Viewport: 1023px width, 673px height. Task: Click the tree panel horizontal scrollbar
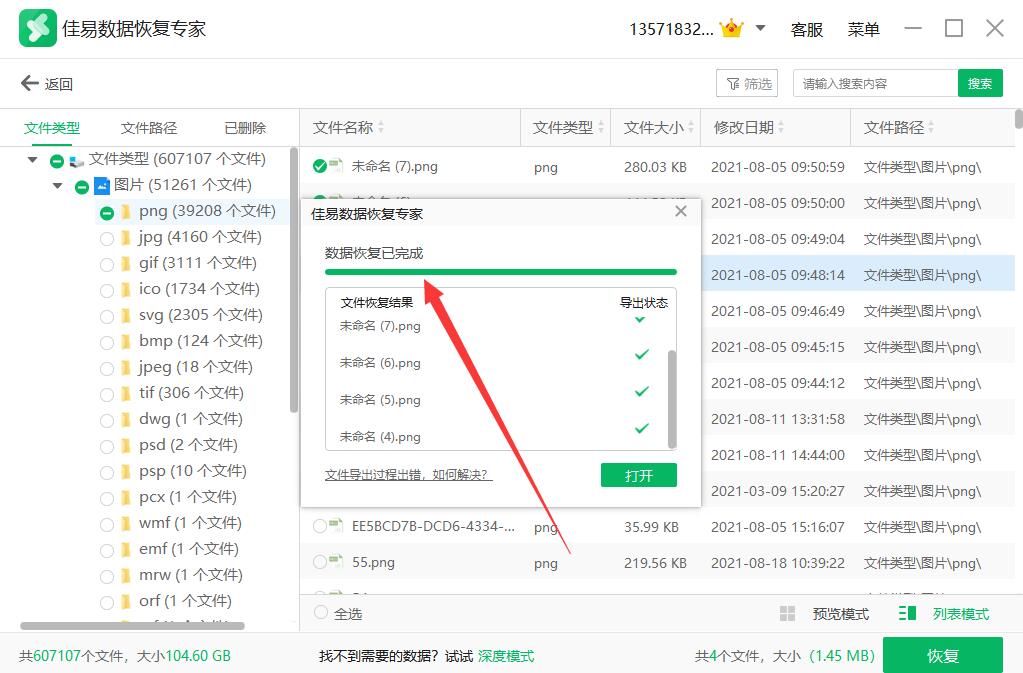click(x=132, y=626)
